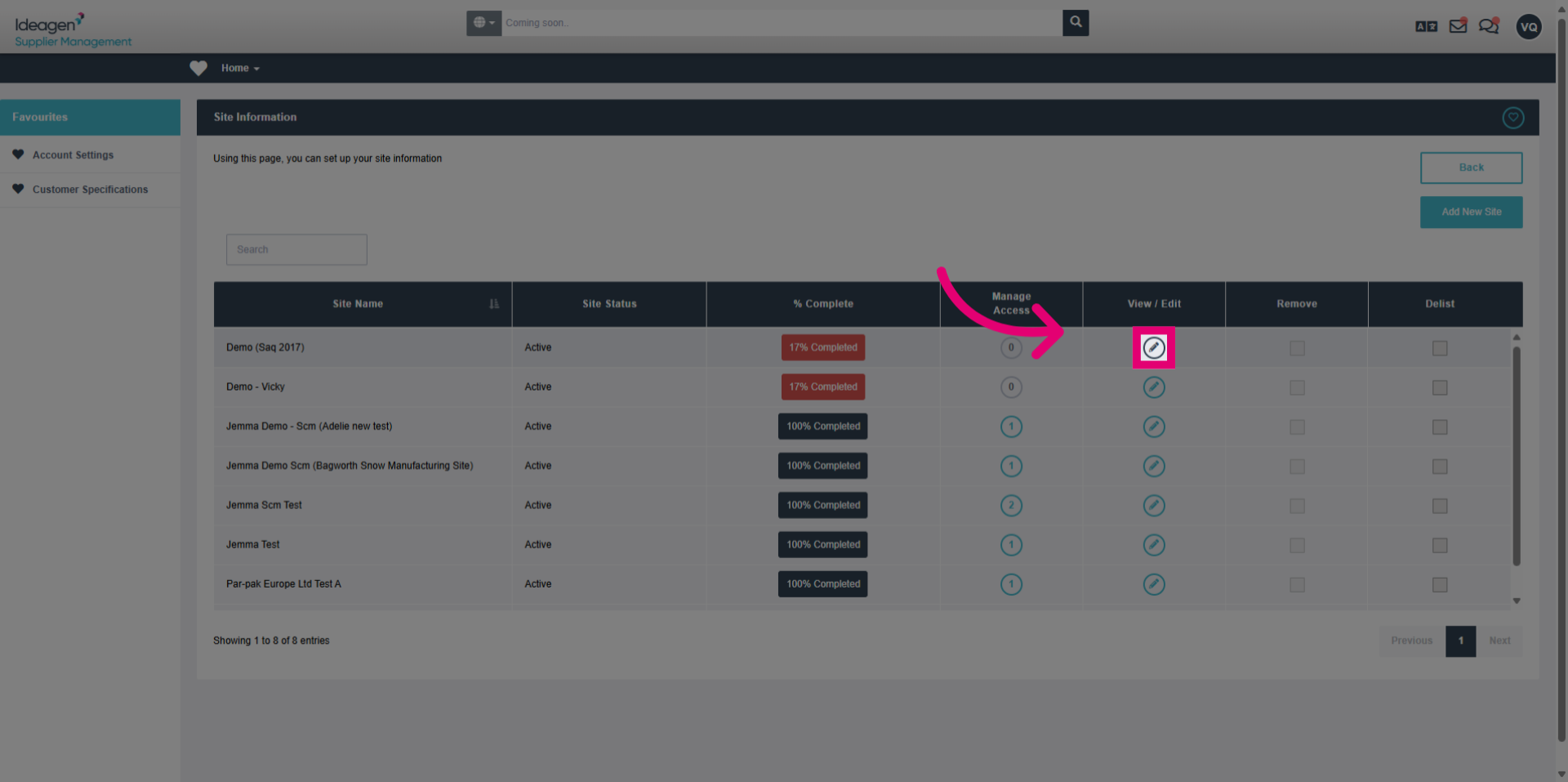The image size is (1568, 782).
Task: Tick Remove checkbox for Jemma Demo - Scm (Adelie new test)
Action: (x=1297, y=427)
